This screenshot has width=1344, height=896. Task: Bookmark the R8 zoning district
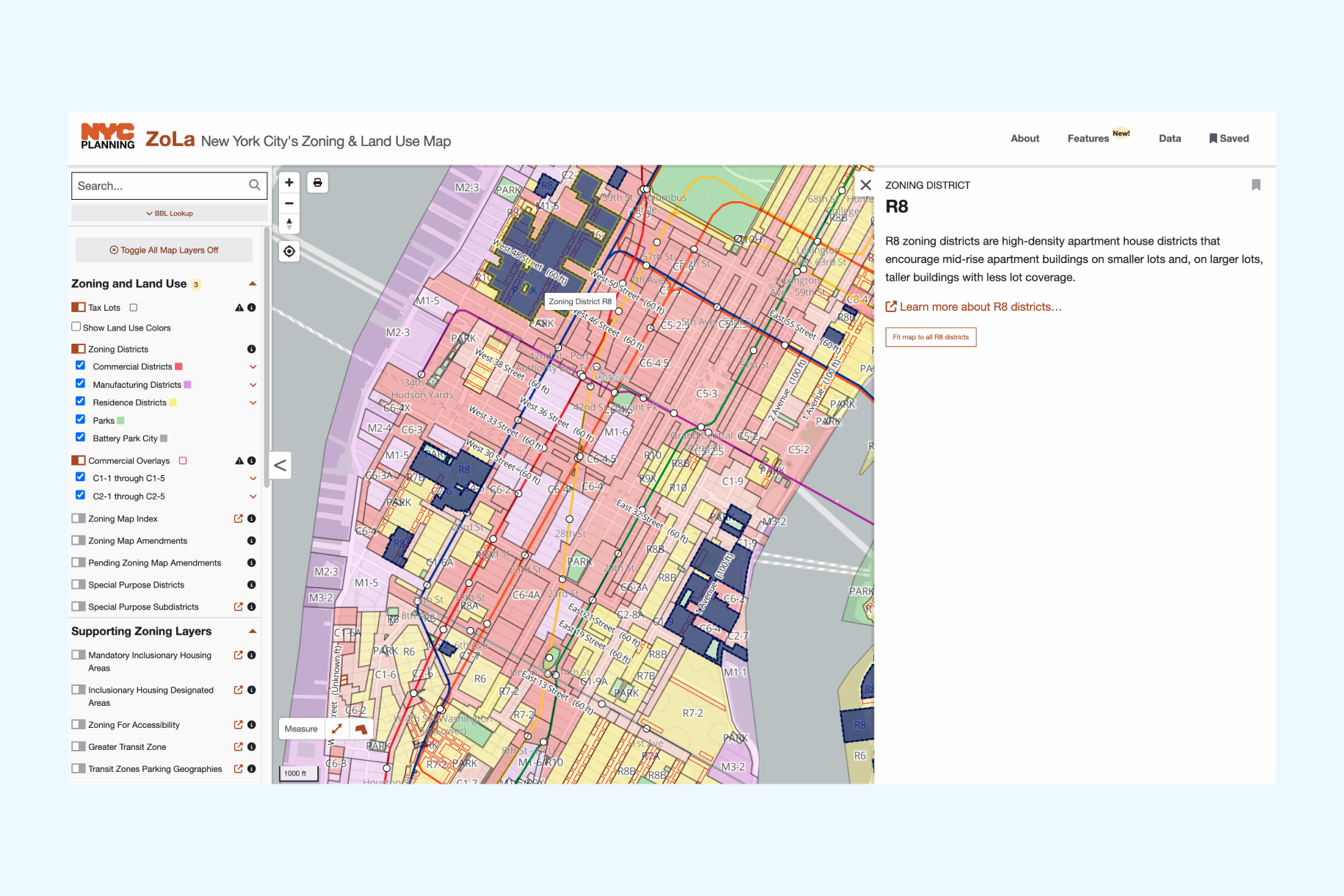point(1256,185)
